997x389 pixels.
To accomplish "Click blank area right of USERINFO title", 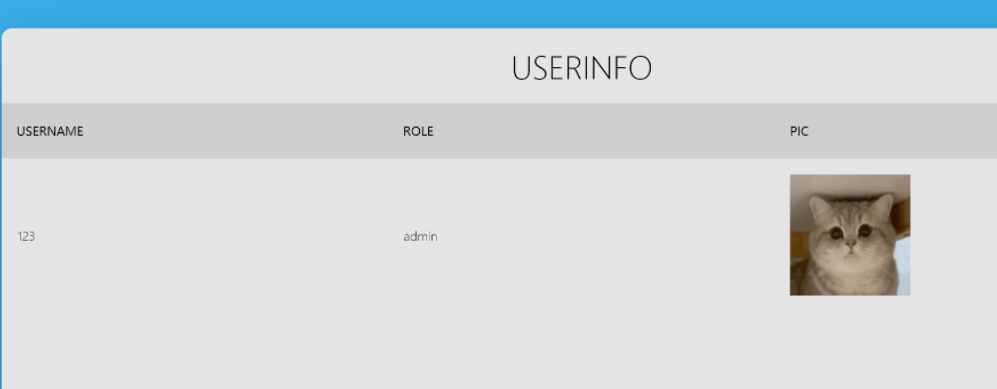I will pos(827,67).
